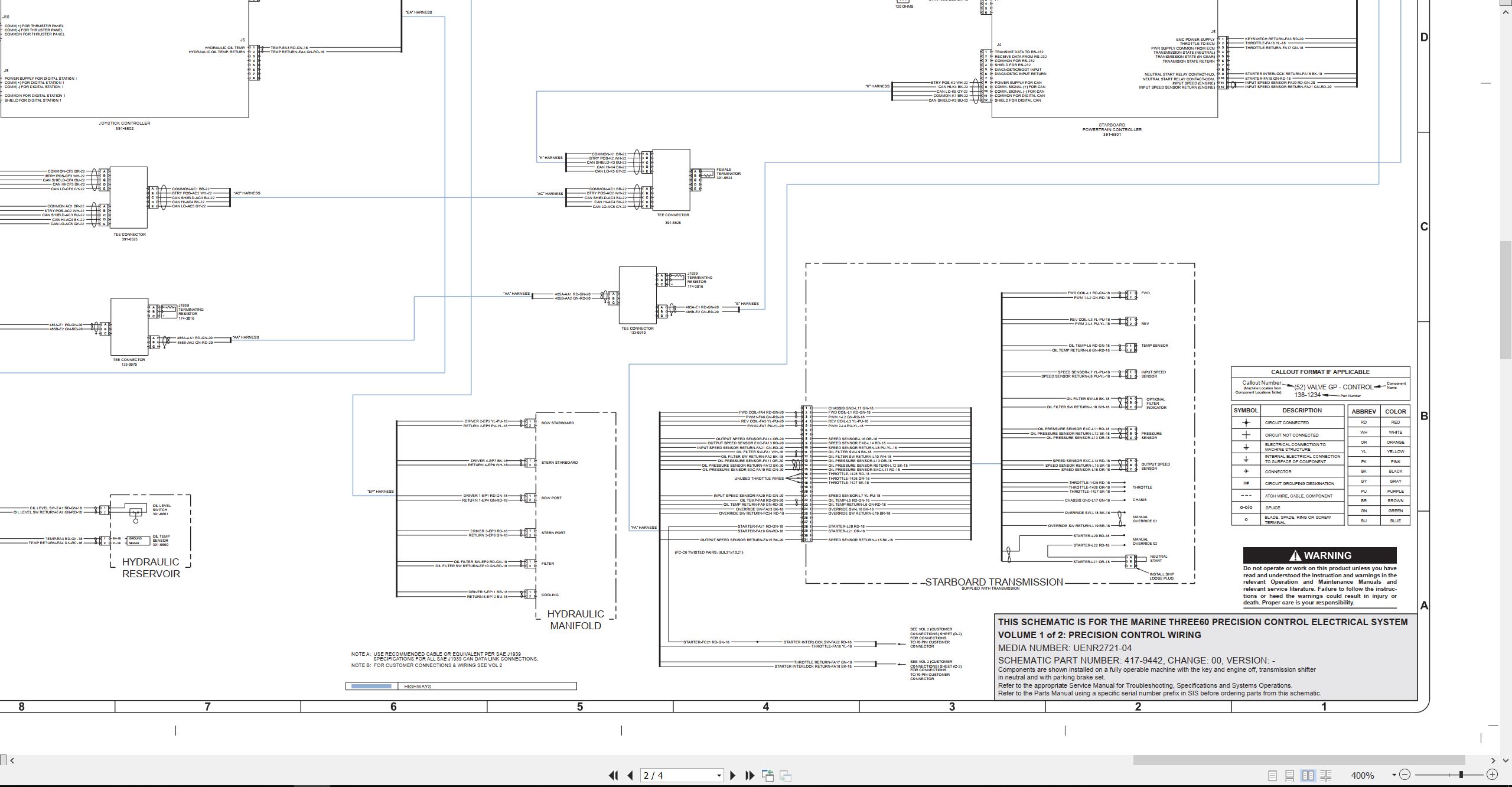Click the blue HIGHWAYS color swatch

coord(371,687)
